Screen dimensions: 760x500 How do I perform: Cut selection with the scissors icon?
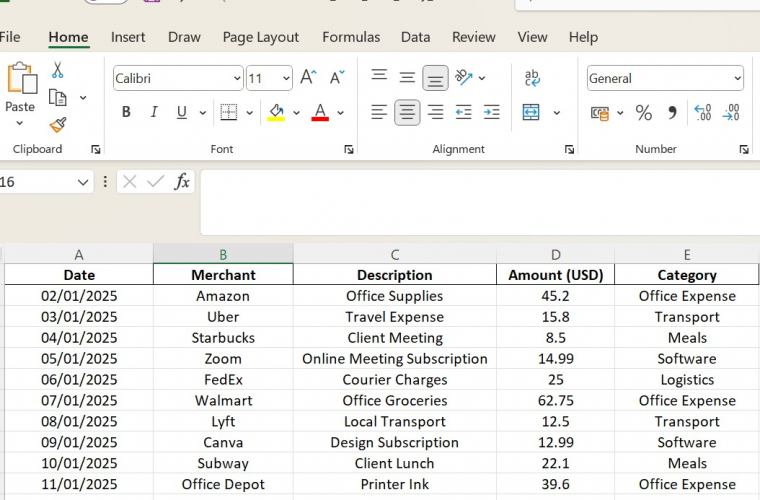[x=58, y=70]
